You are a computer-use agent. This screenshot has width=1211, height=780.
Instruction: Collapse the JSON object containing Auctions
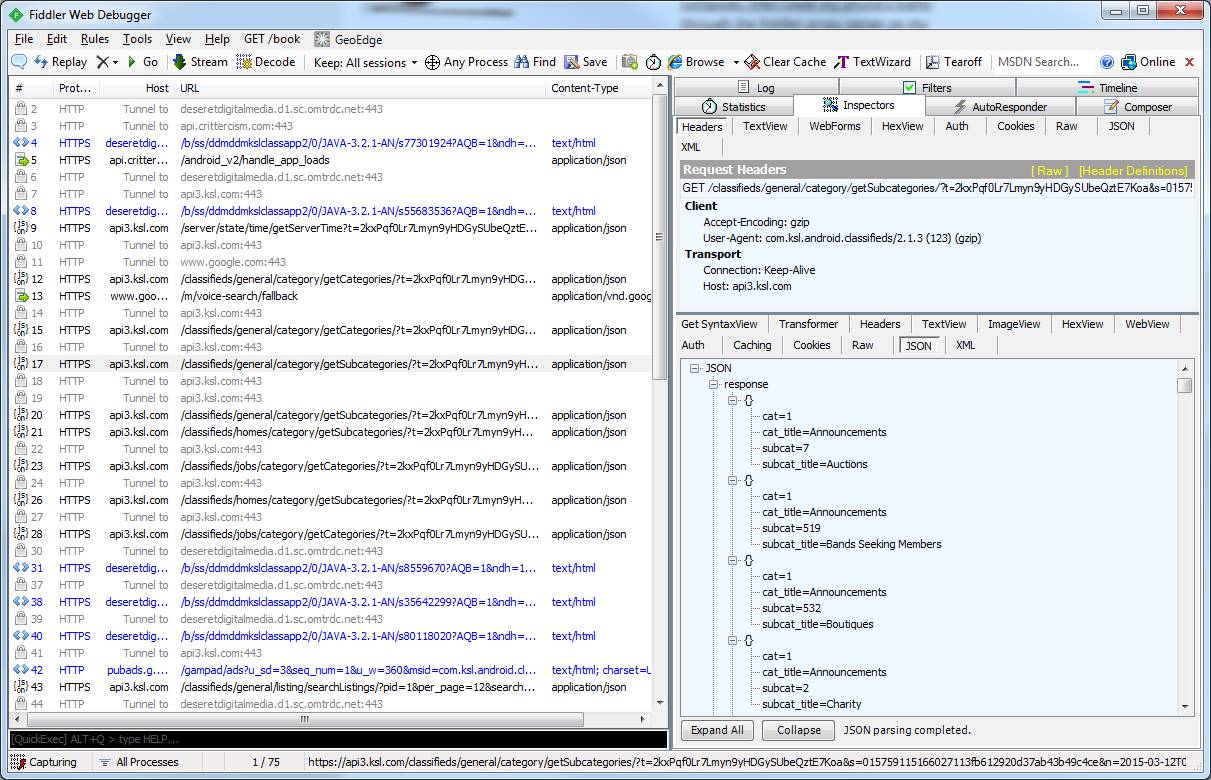733,400
